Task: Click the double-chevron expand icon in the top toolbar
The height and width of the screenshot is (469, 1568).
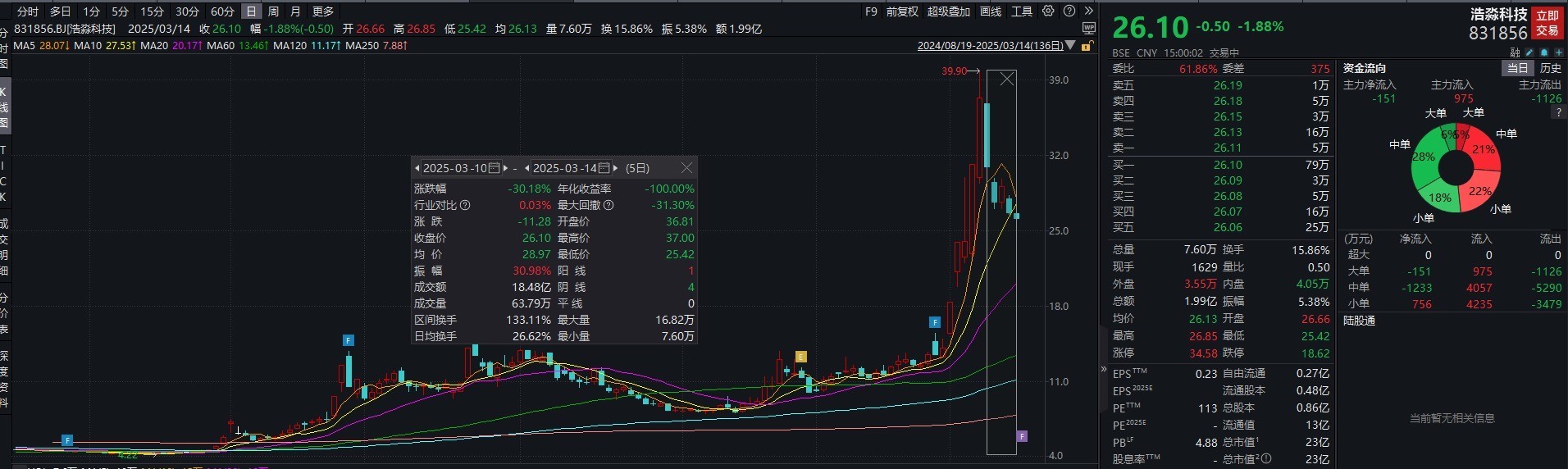Action: [x=1088, y=11]
